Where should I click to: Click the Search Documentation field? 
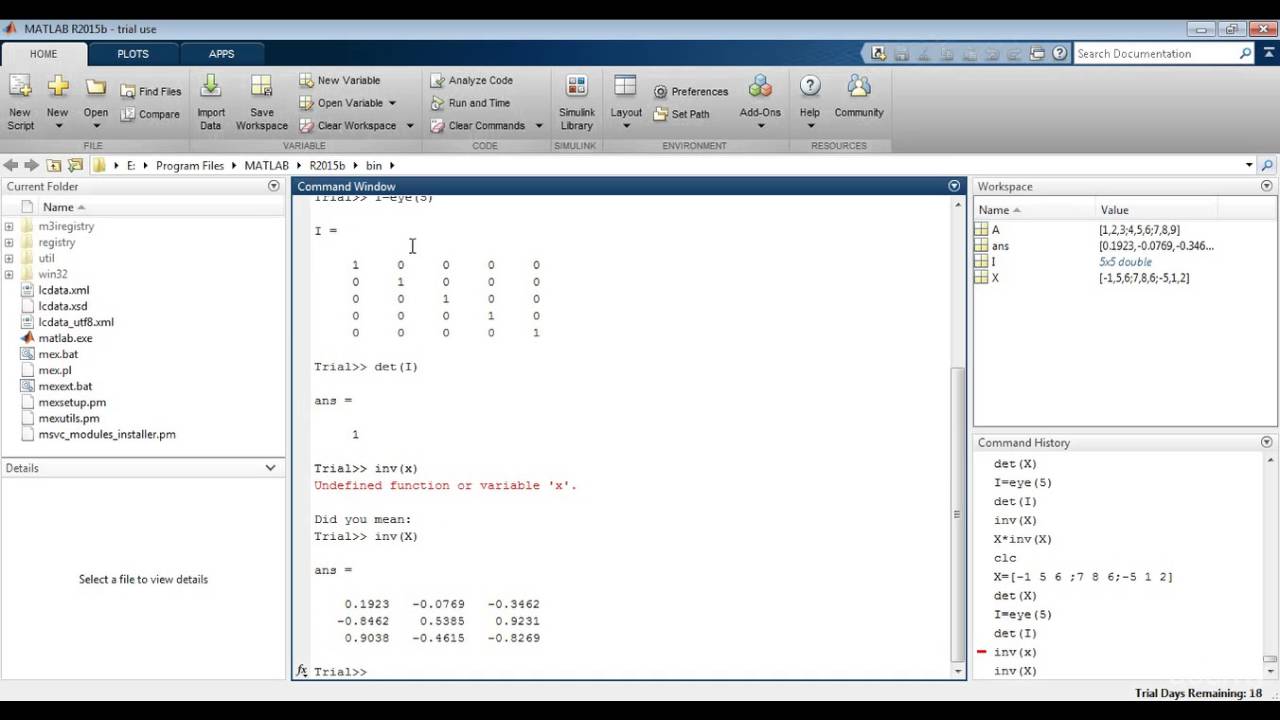click(1156, 54)
